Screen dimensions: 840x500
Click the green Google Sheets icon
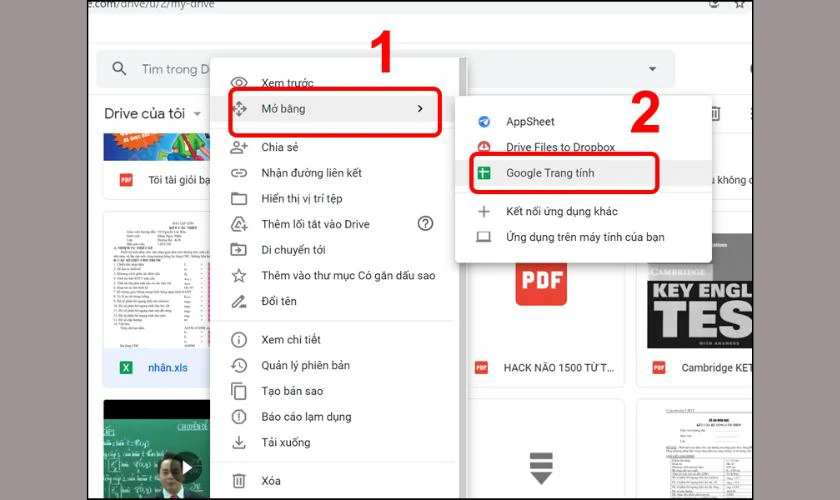coord(484,173)
